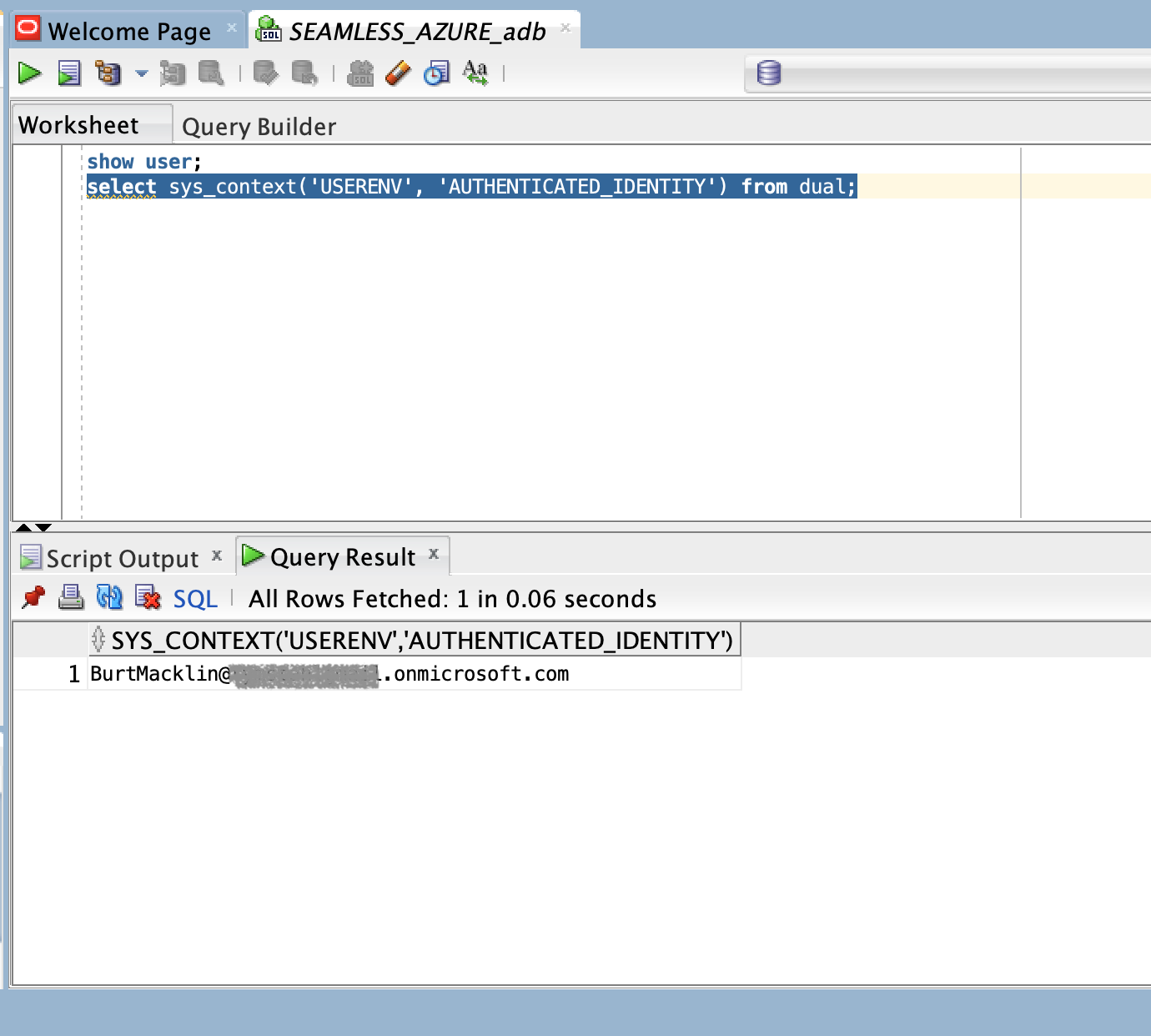Open the explain plan dropdown arrow
Screen dimensions: 1151x1036
point(140,73)
